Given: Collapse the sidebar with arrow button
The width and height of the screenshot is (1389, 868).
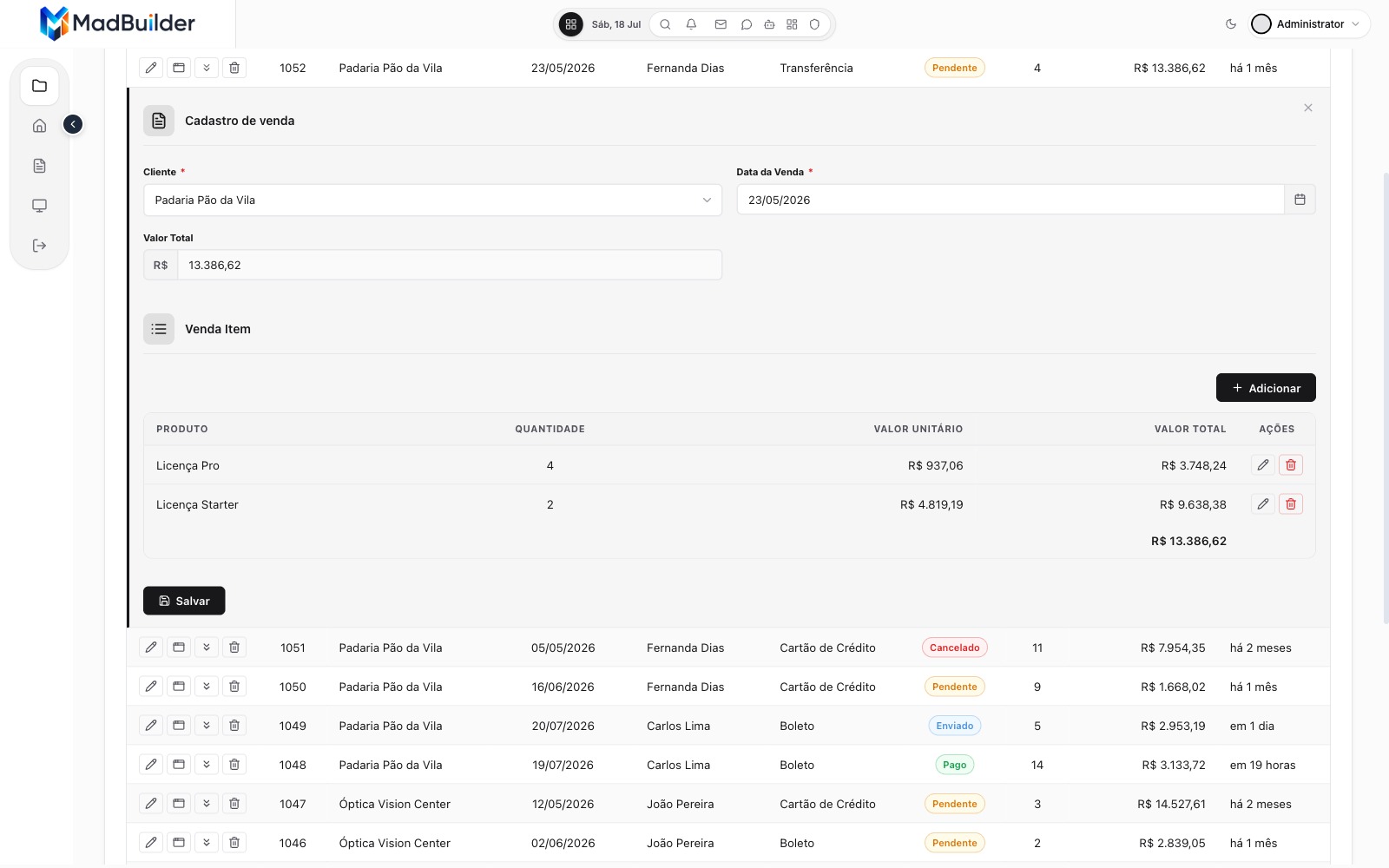Looking at the screenshot, I should click(73, 124).
